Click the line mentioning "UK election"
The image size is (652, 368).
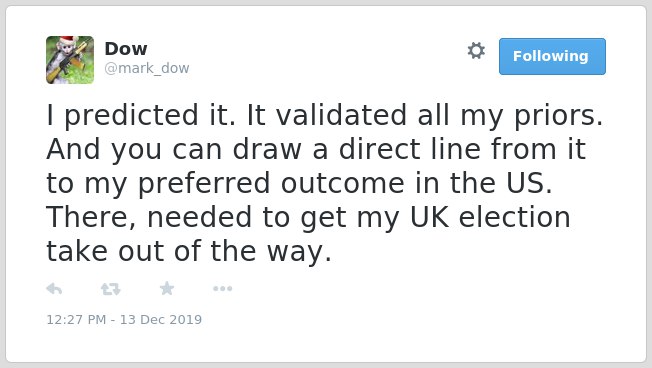pyautogui.click(x=308, y=217)
